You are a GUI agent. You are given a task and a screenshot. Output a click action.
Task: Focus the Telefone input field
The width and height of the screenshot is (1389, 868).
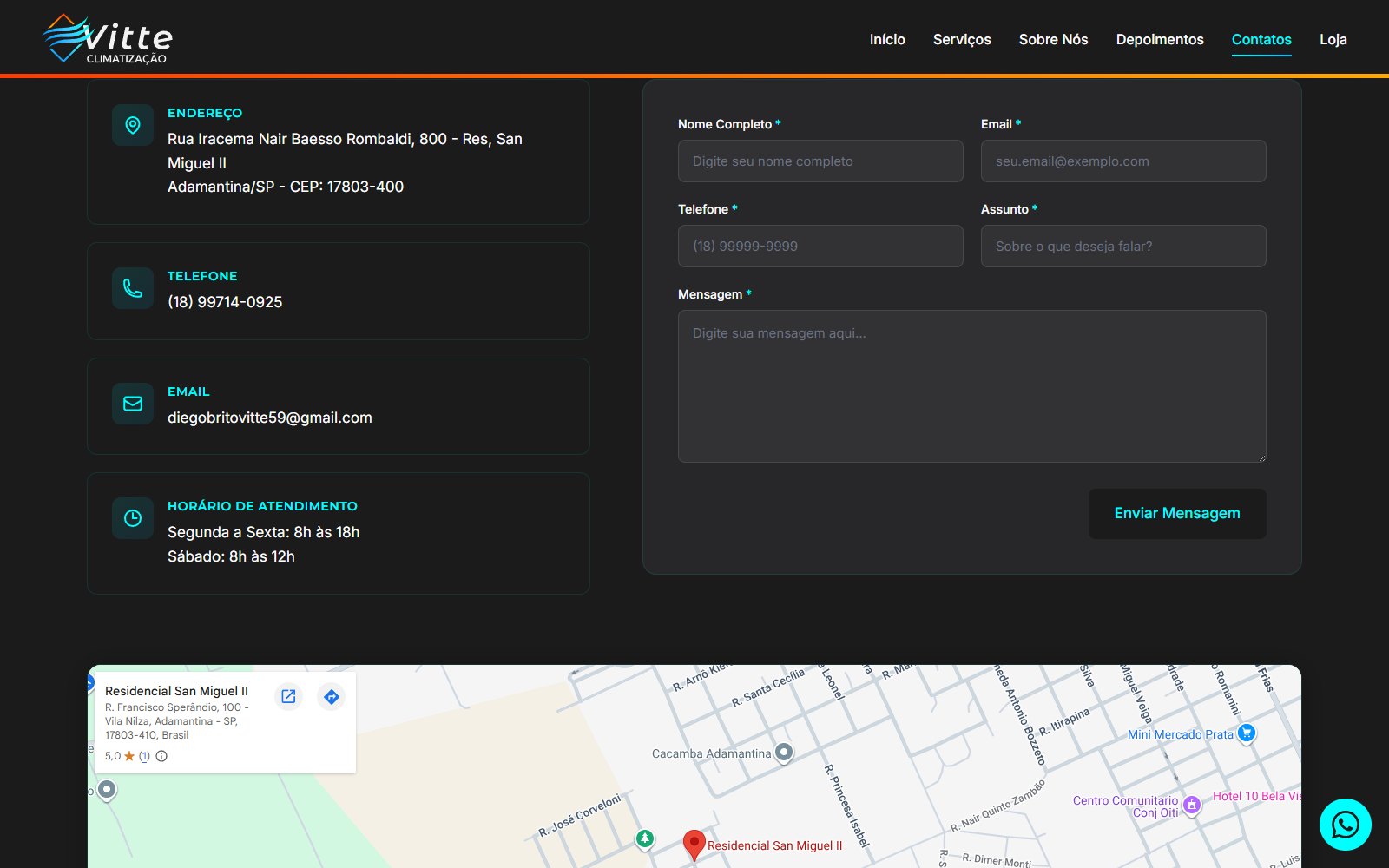coord(820,246)
